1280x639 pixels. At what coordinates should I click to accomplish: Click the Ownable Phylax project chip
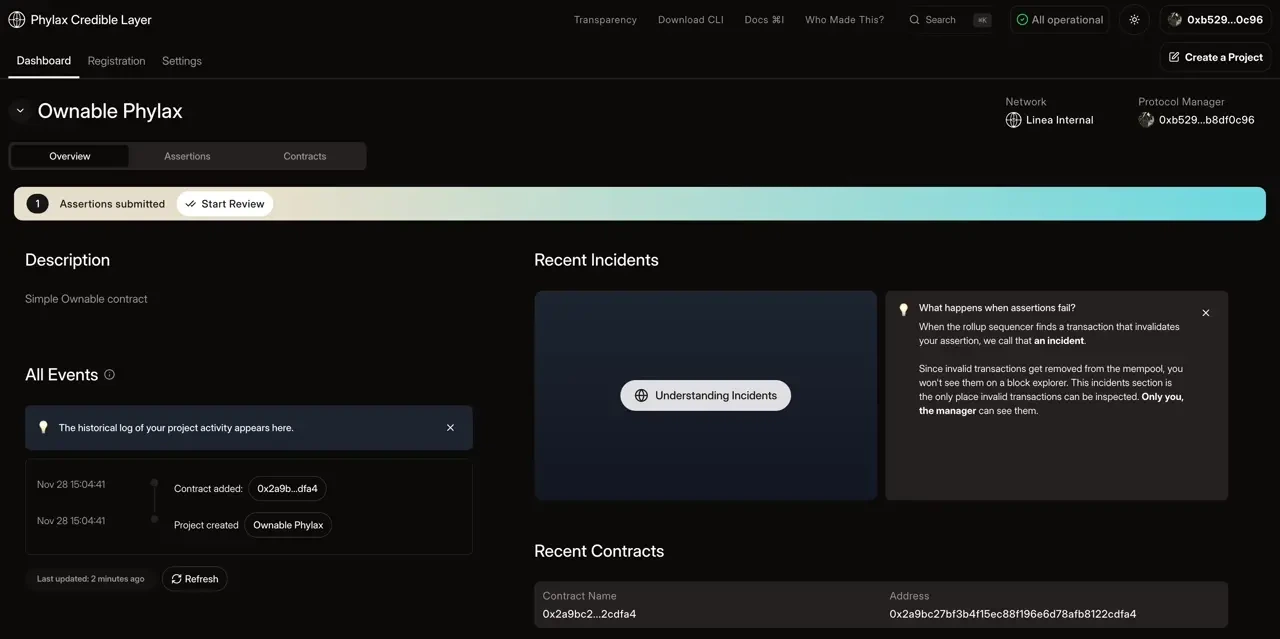pyautogui.click(x=288, y=525)
